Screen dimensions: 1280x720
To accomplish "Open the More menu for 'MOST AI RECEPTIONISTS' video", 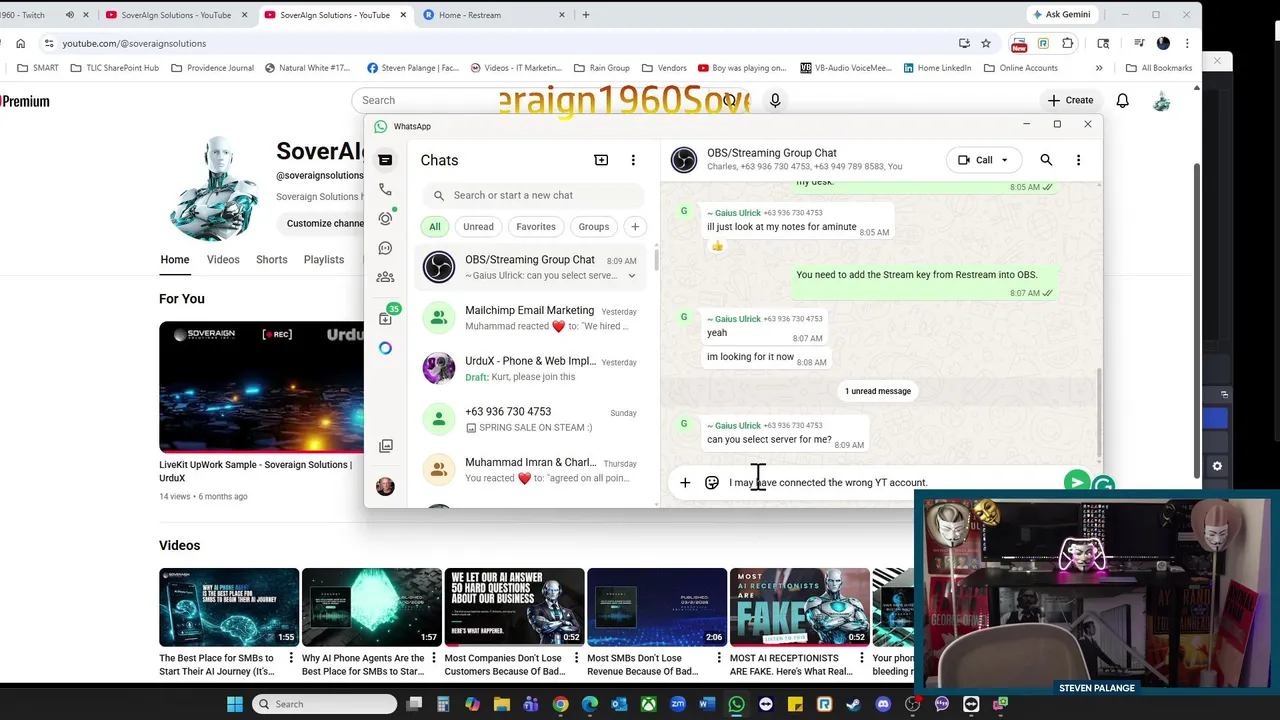I will point(863,658).
